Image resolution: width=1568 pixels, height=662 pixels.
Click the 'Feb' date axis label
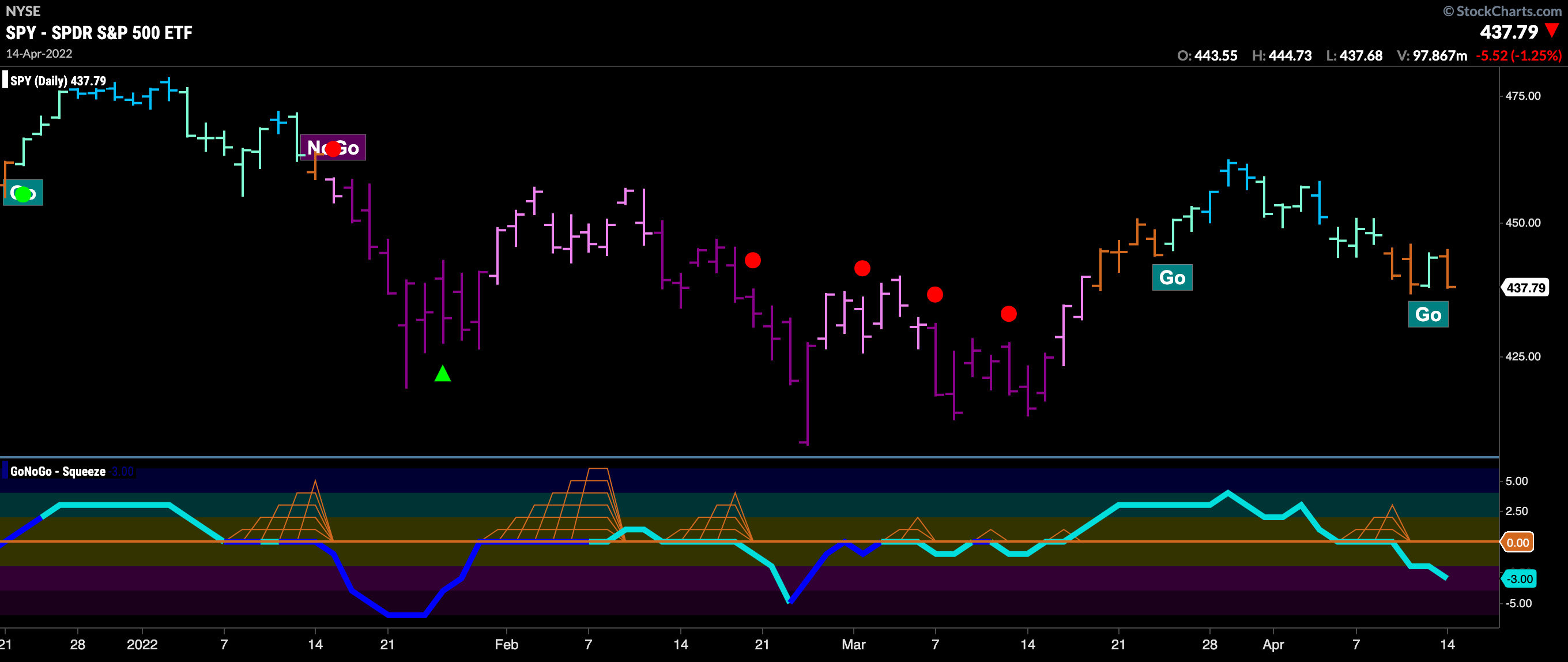(x=507, y=644)
